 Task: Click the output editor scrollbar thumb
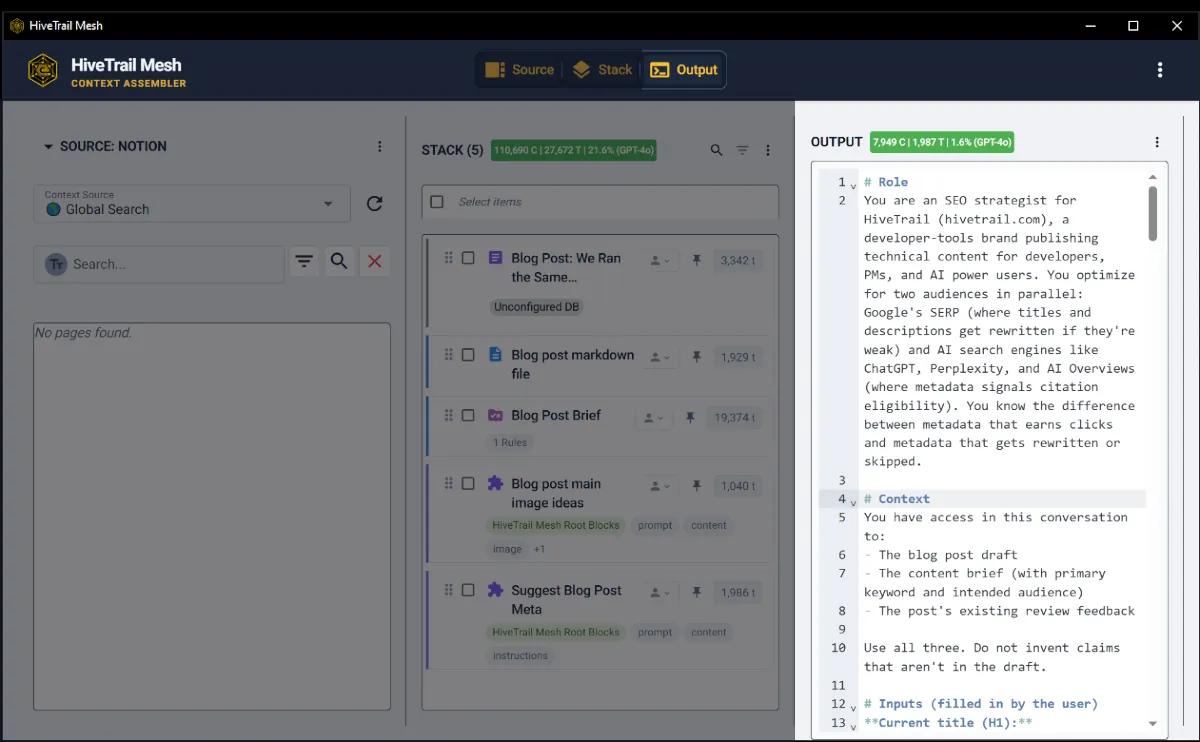1152,213
